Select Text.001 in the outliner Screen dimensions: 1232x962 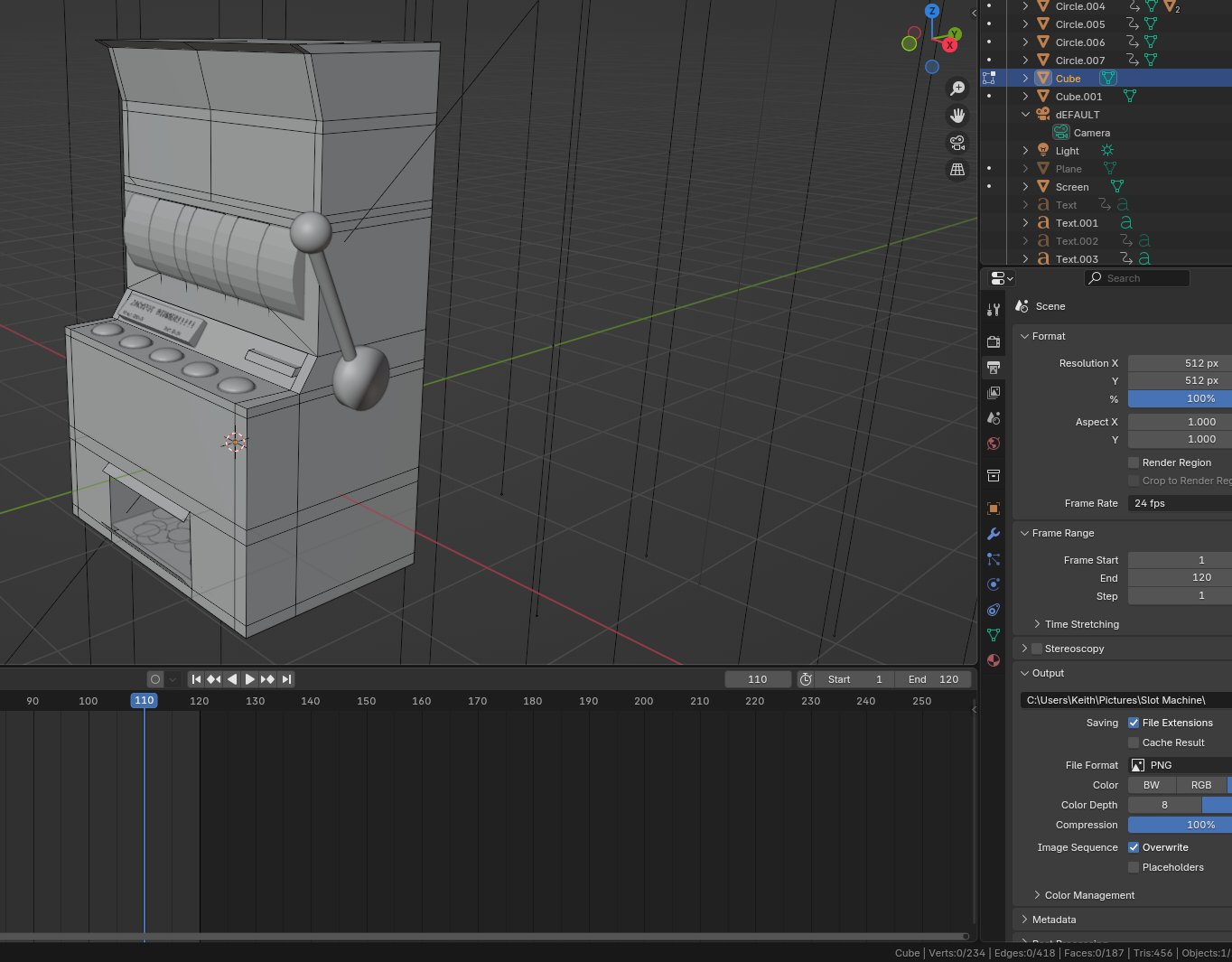(x=1077, y=223)
